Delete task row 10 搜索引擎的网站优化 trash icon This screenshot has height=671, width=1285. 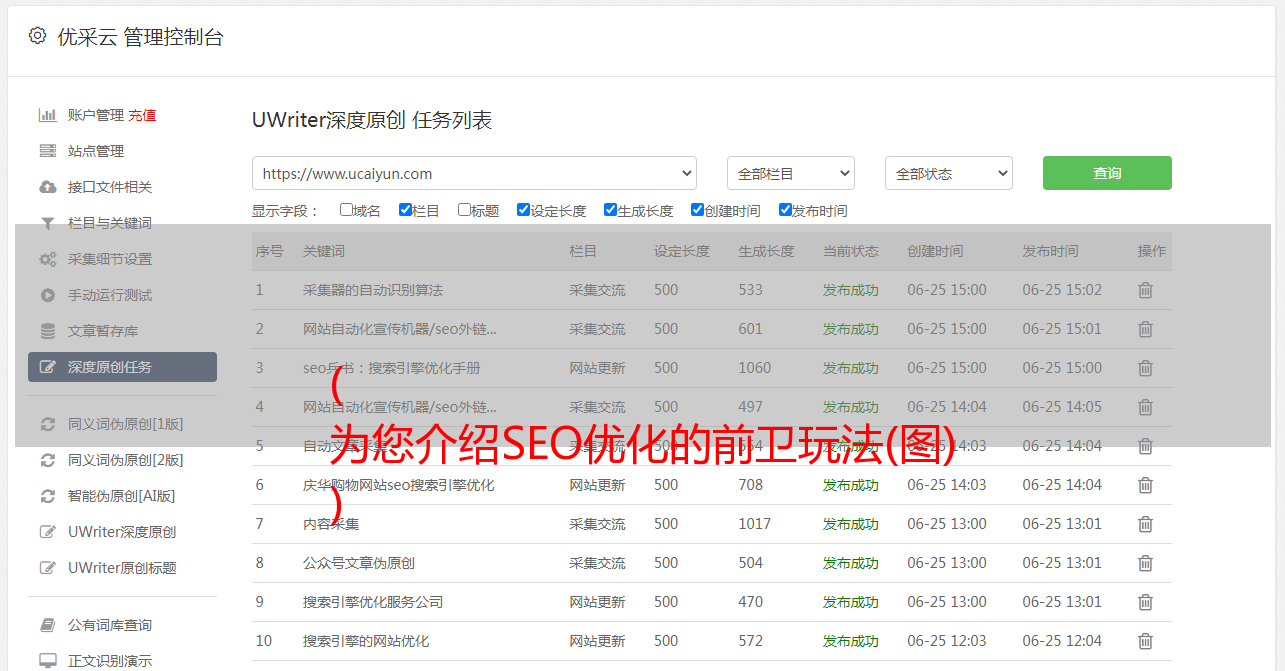pos(1145,641)
